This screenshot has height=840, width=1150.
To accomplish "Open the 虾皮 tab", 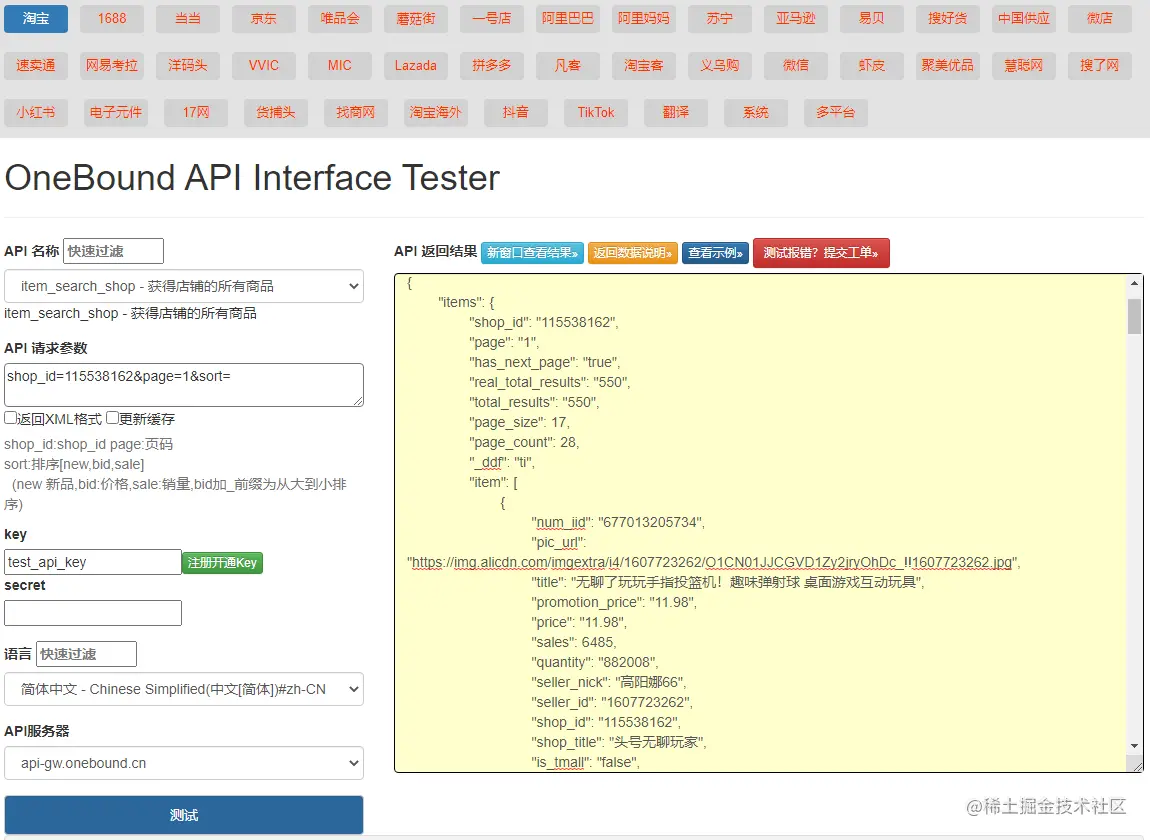I will click(x=871, y=65).
